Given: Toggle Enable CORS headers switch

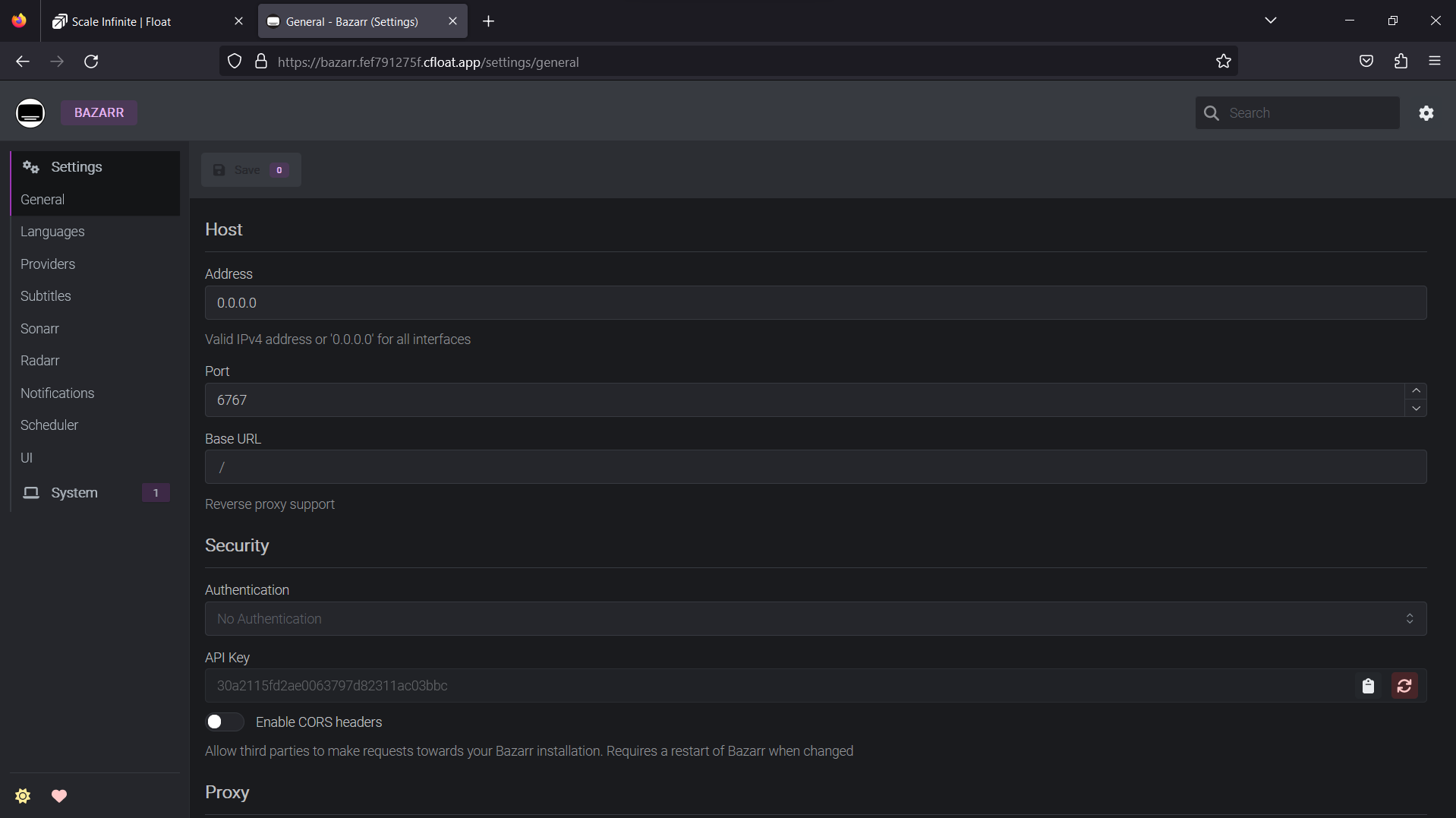Looking at the screenshot, I should (225, 722).
